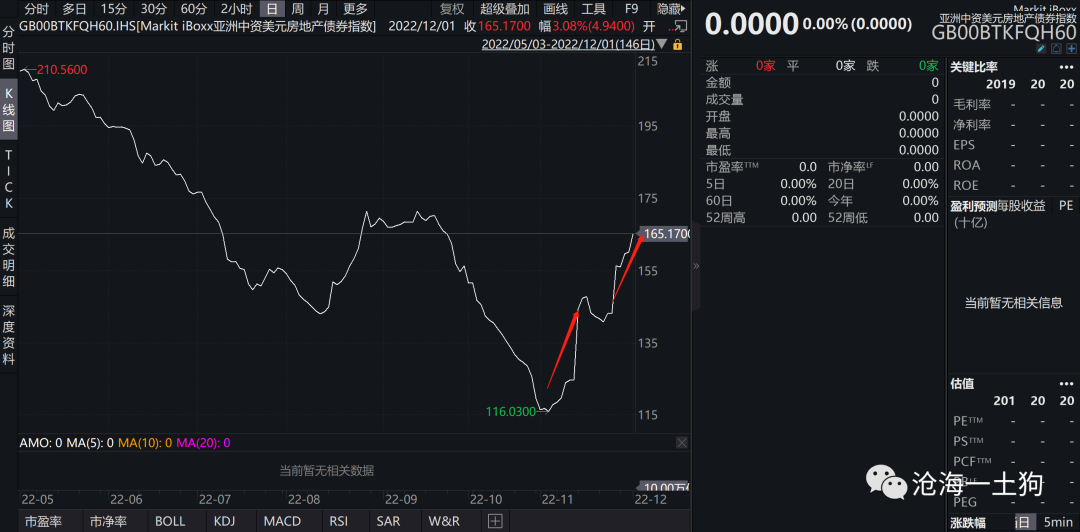1080x532 pixels.
Task: Click the pop-out window icon at chart top right
Action: click(x=680, y=25)
